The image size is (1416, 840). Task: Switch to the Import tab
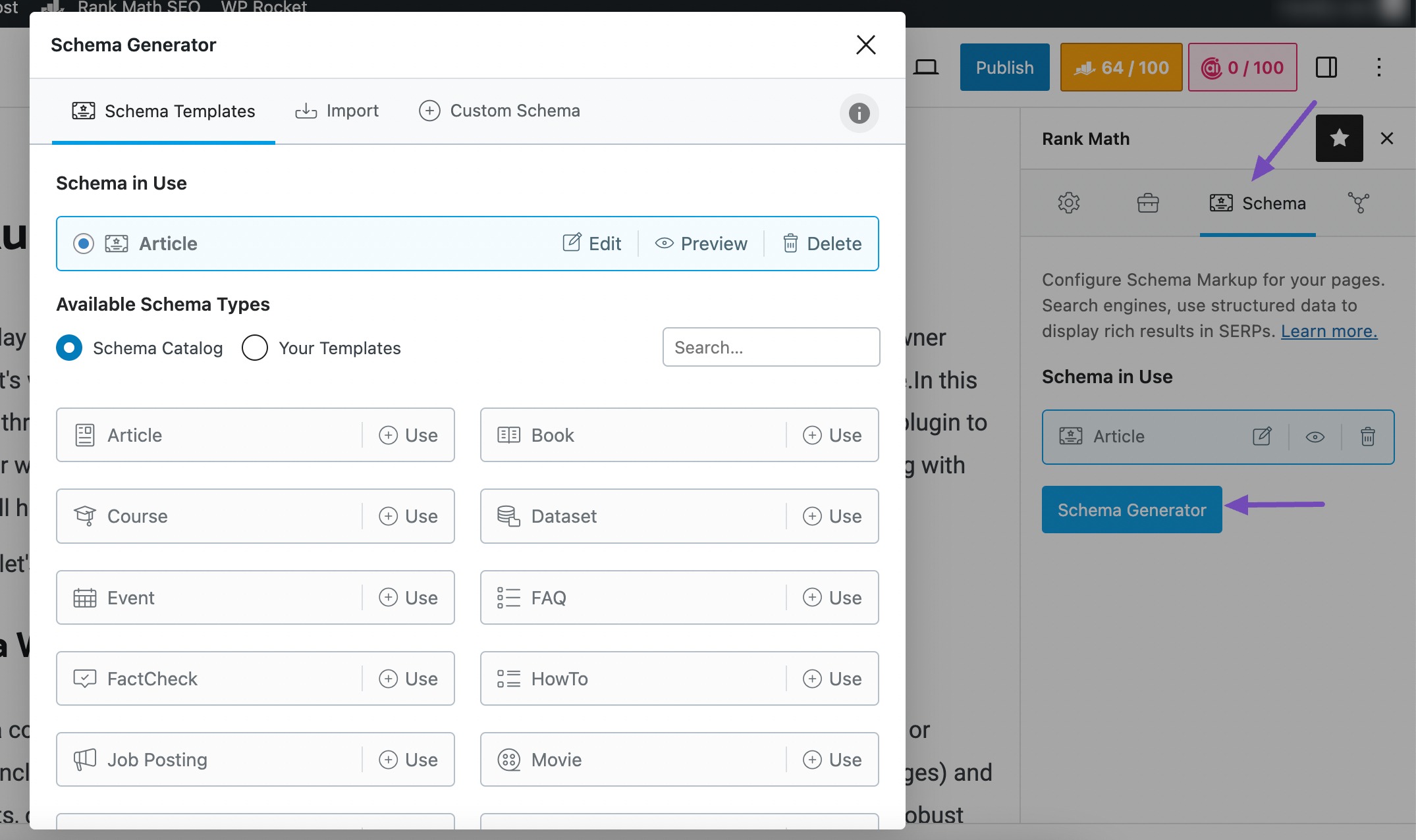tap(337, 111)
